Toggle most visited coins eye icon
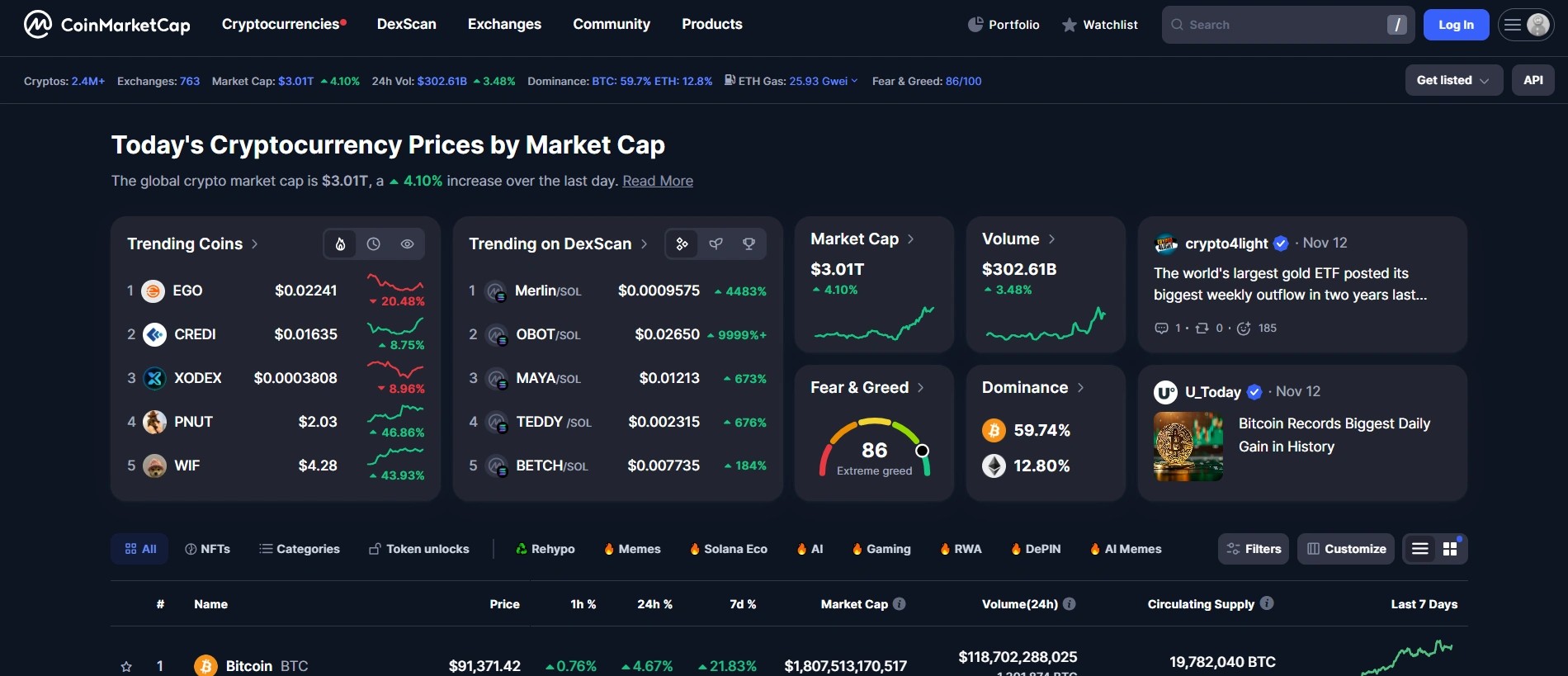This screenshot has width=1568, height=676. (407, 244)
